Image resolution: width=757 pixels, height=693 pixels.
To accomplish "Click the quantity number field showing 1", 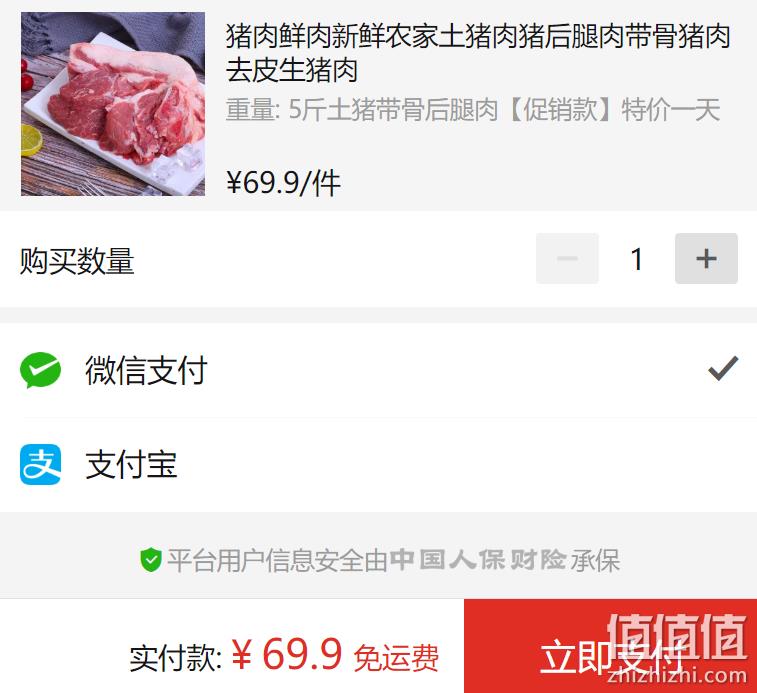I will click(x=637, y=259).
